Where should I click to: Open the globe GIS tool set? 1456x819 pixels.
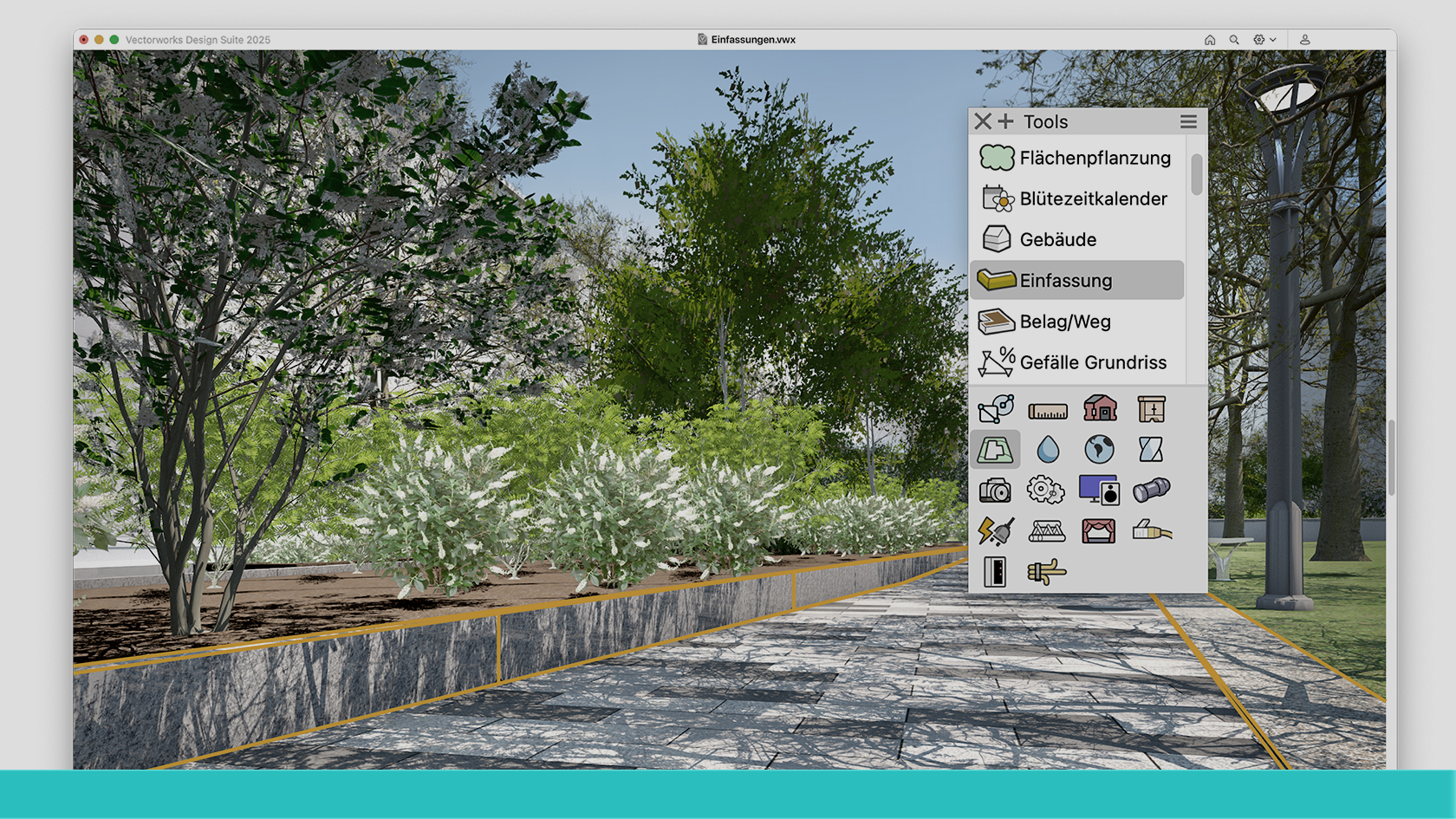pyautogui.click(x=1100, y=449)
